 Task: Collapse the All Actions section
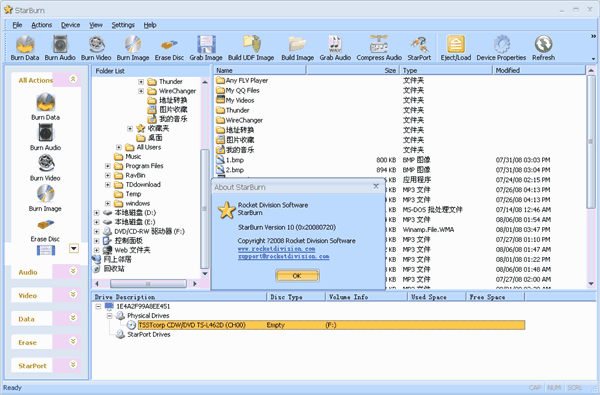[x=73, y=79]
